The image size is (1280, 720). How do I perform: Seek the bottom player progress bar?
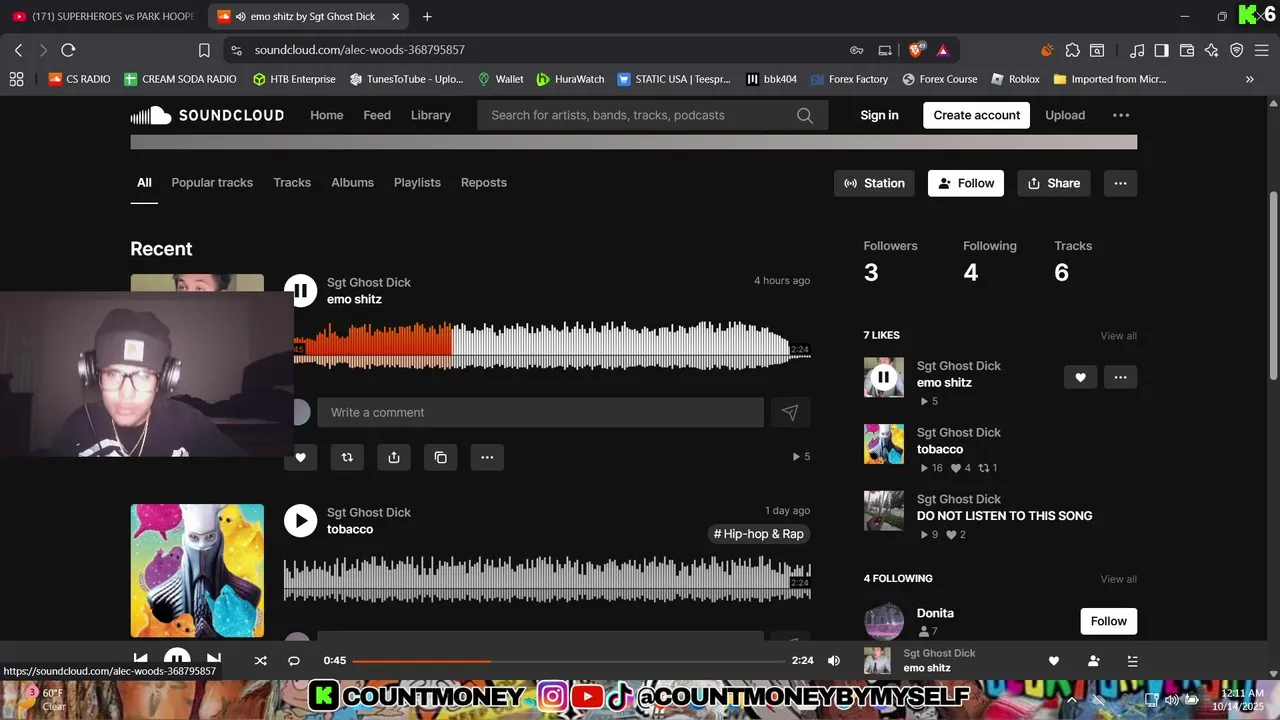tap(569, 661)
